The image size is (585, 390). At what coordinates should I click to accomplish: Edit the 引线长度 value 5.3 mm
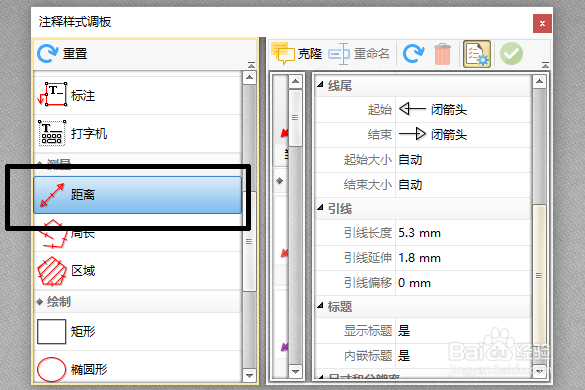click(x=463, y=233)
